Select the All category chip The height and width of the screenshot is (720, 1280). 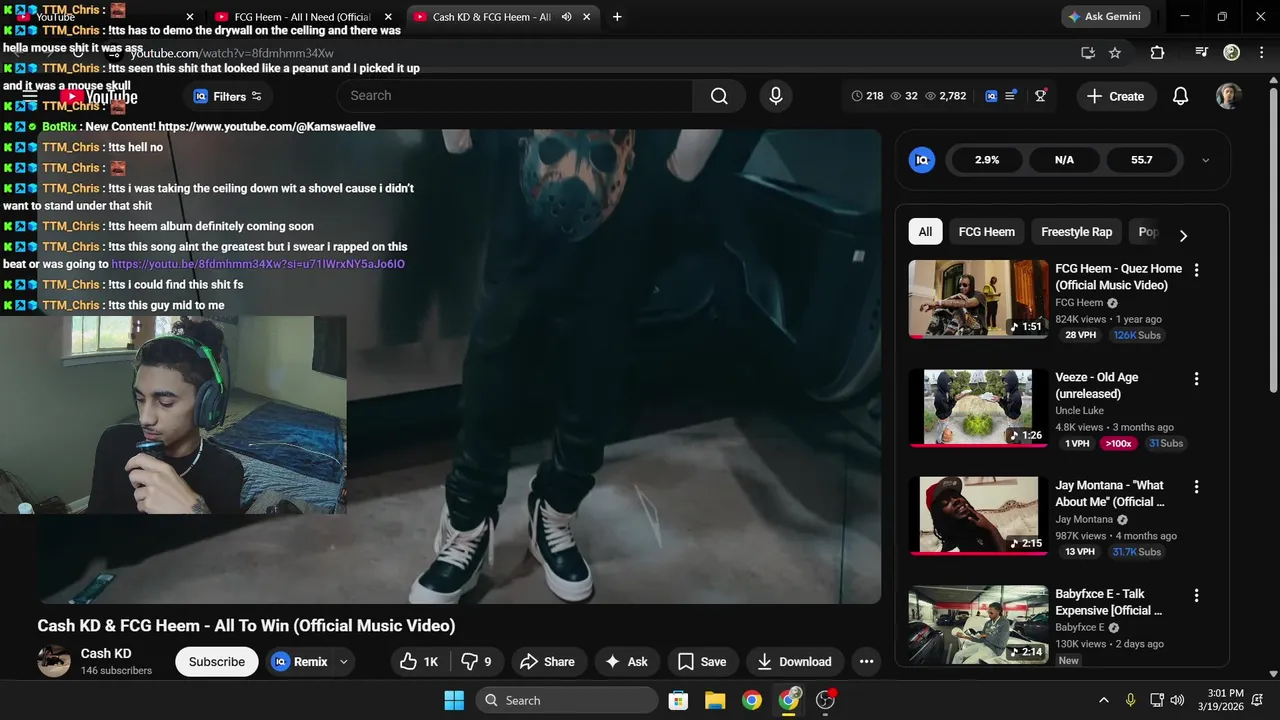pos(925,232)
